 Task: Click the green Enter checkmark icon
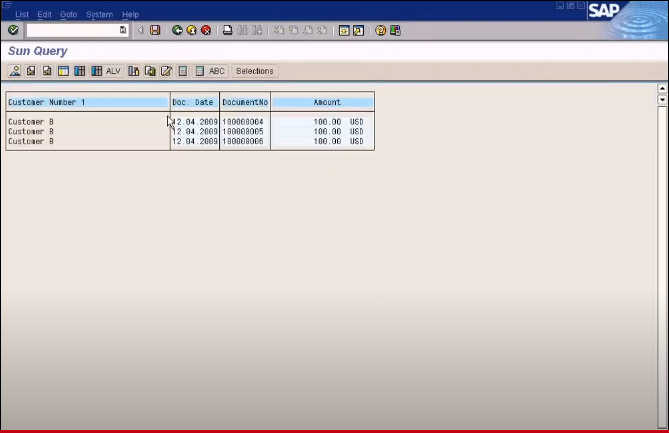point(13,30)
